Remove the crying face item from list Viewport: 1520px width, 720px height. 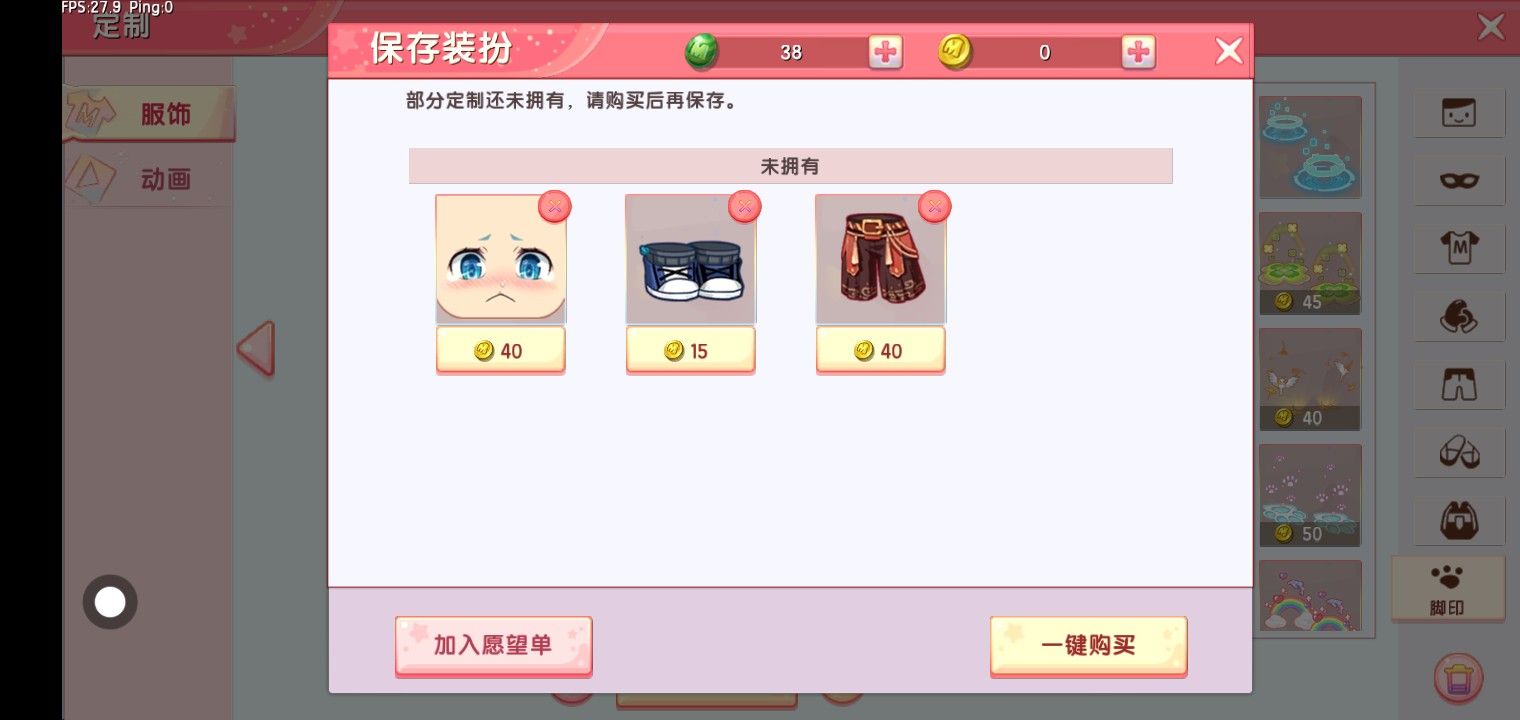[x=555, y=206]
